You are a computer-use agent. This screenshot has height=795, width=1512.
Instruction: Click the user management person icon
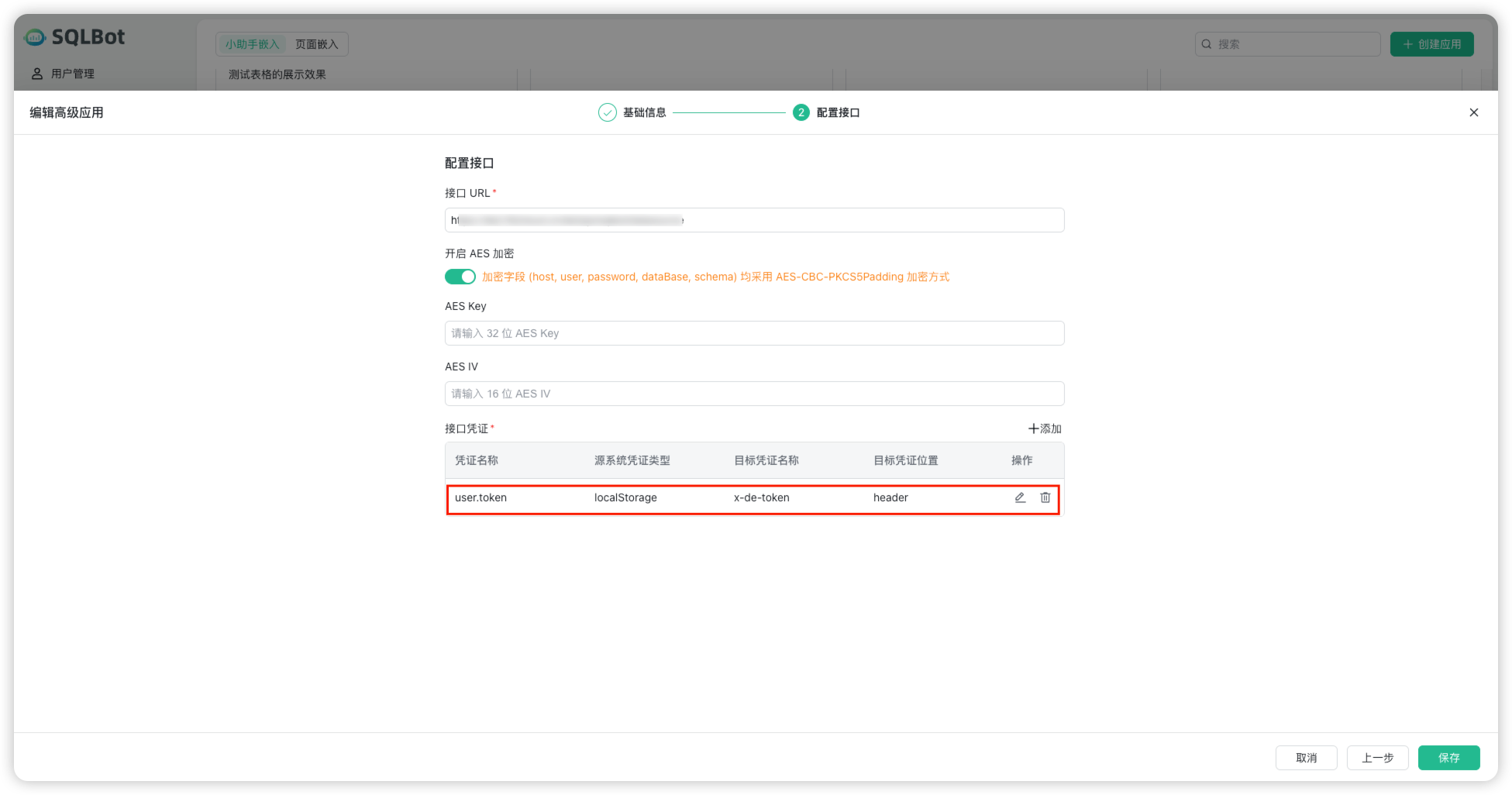[36, 74]
